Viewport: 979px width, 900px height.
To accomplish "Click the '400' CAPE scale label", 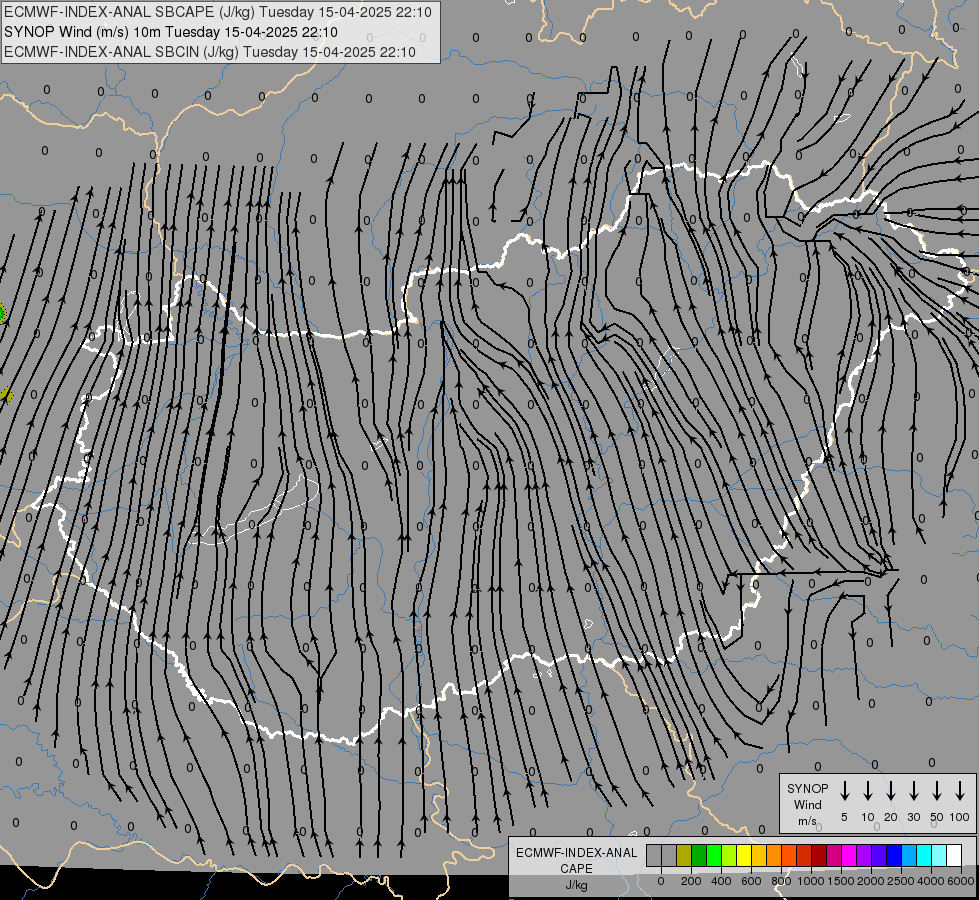I will (721, 881).
